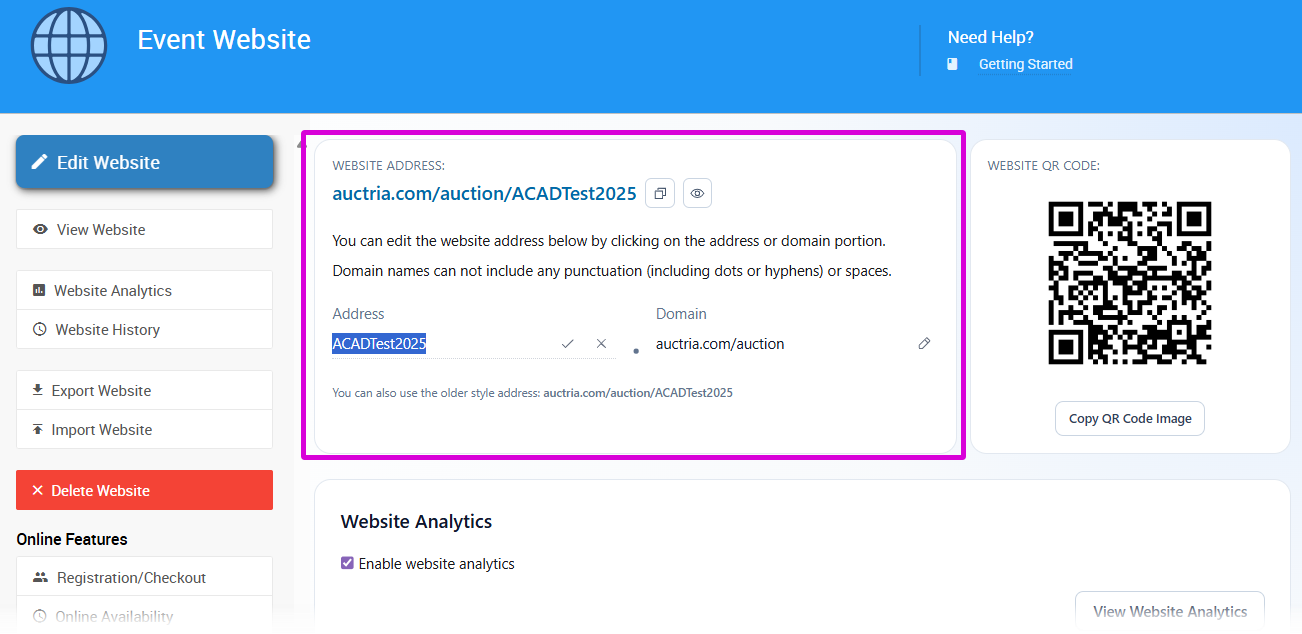Viewport: 1302px width, 634px height.
Task: Click the globe icon in the header
Action: (x=68, y=46)
